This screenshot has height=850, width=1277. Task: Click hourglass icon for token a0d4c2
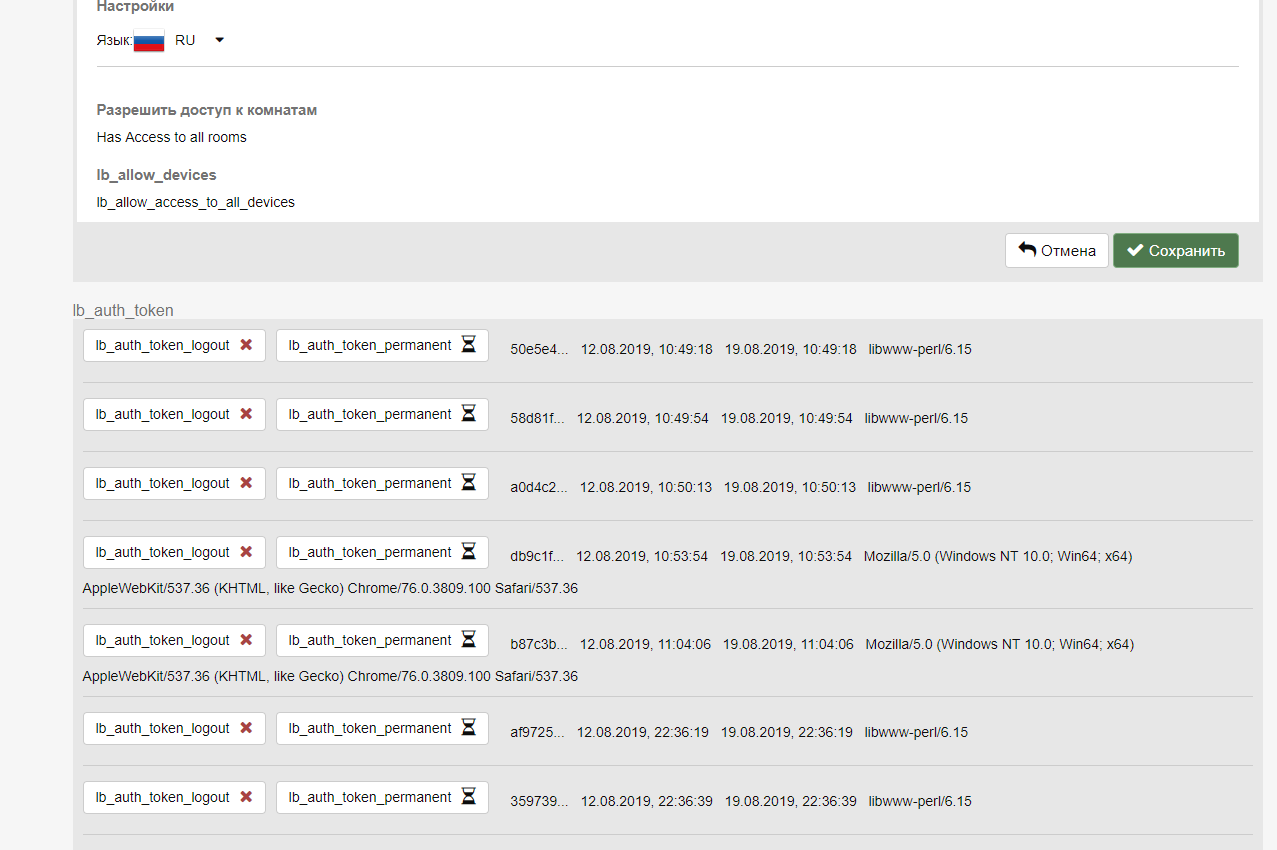click(468, 483)
